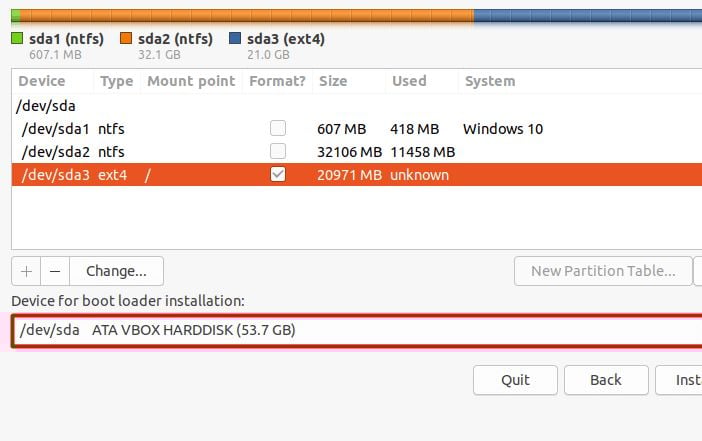Click the orange sda2 legend square
702x441 pixels.
[x=126, y=39]
